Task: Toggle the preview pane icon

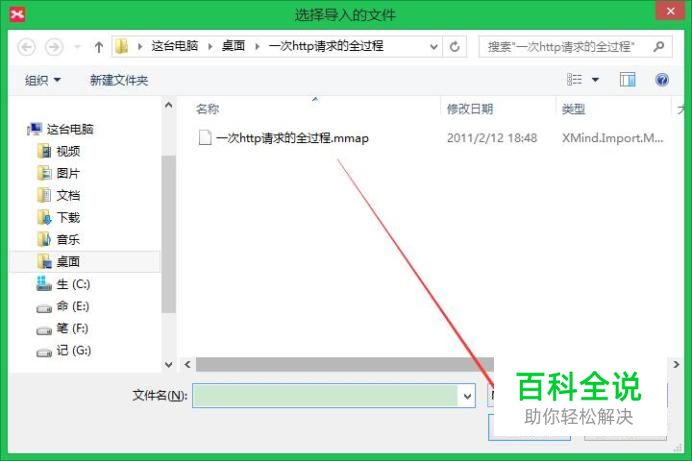Action: tap(627, 80)
